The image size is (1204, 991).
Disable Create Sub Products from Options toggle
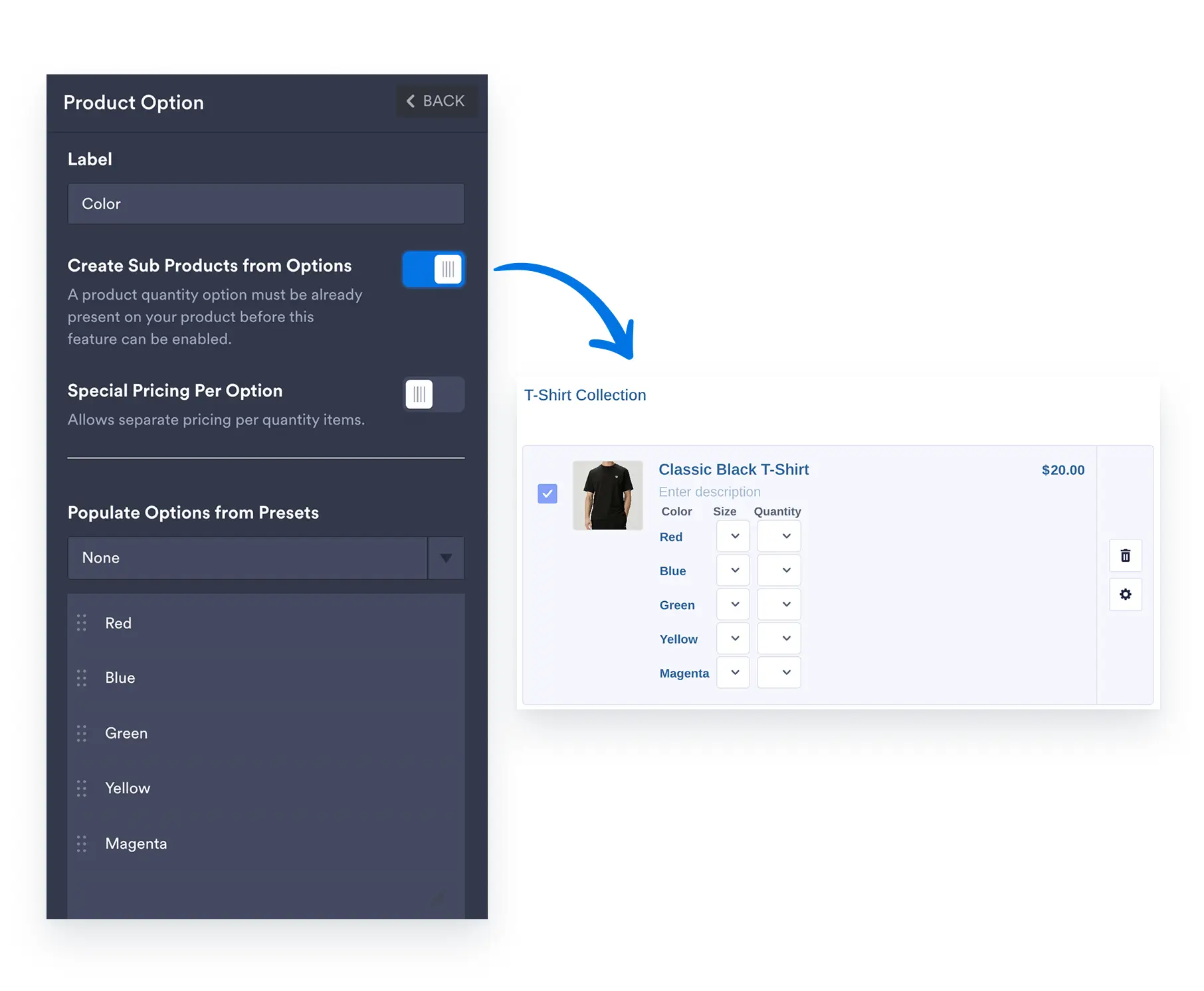(433, 269)
